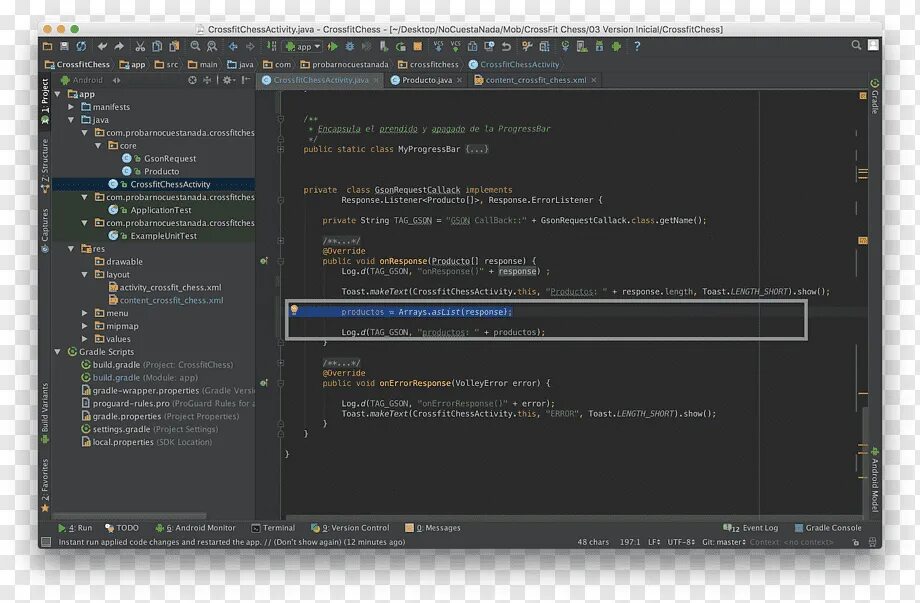Click the yellow lightbulb intention icon
The width and height of the screenshot is (920, 603).
click(x=294, y=310)
